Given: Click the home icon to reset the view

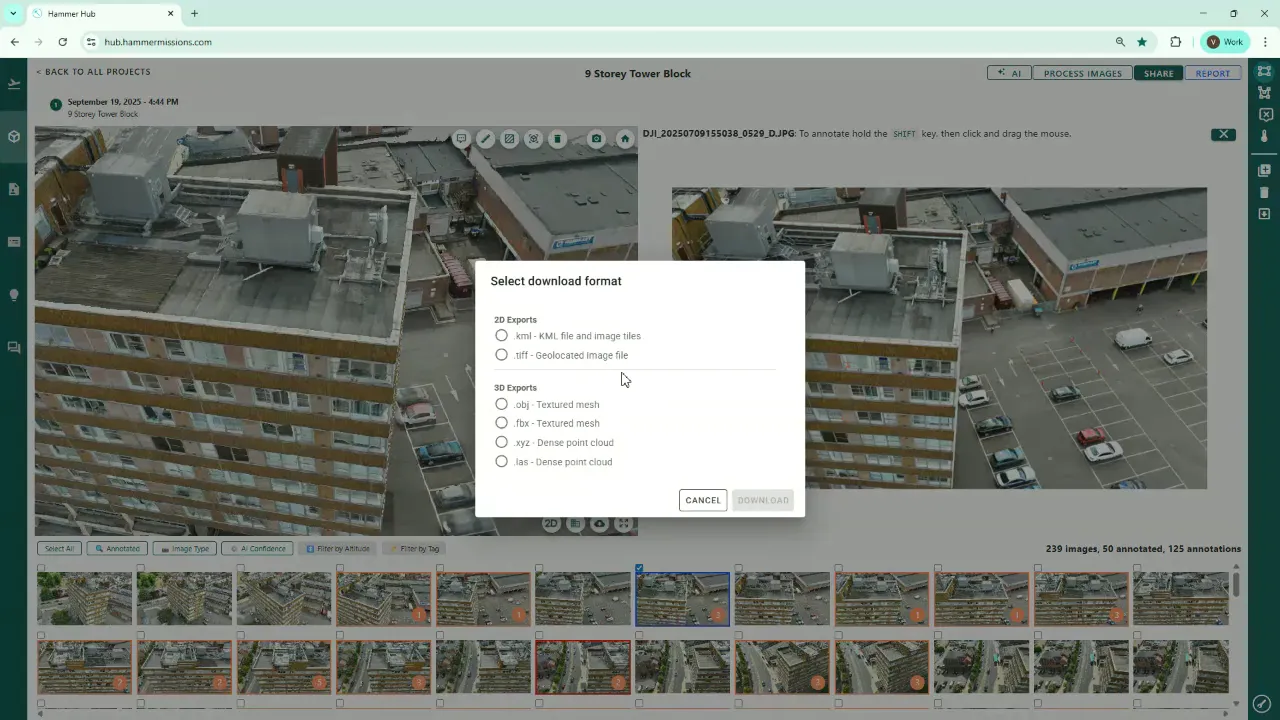Looking at the screenshot, I should (x=624, y=139).
